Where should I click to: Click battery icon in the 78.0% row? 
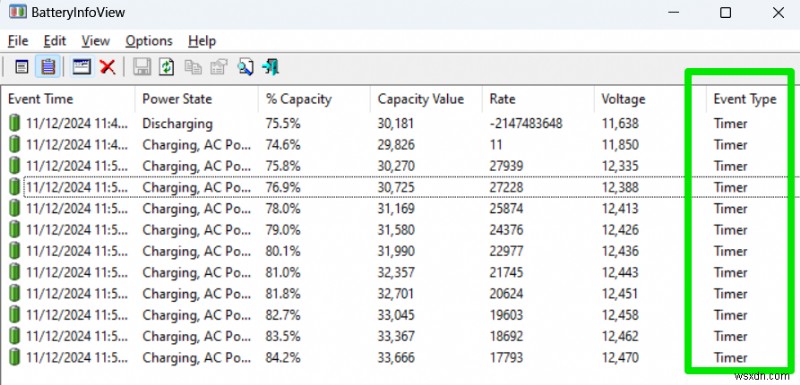pyautogui.click(x=15, y=209)
